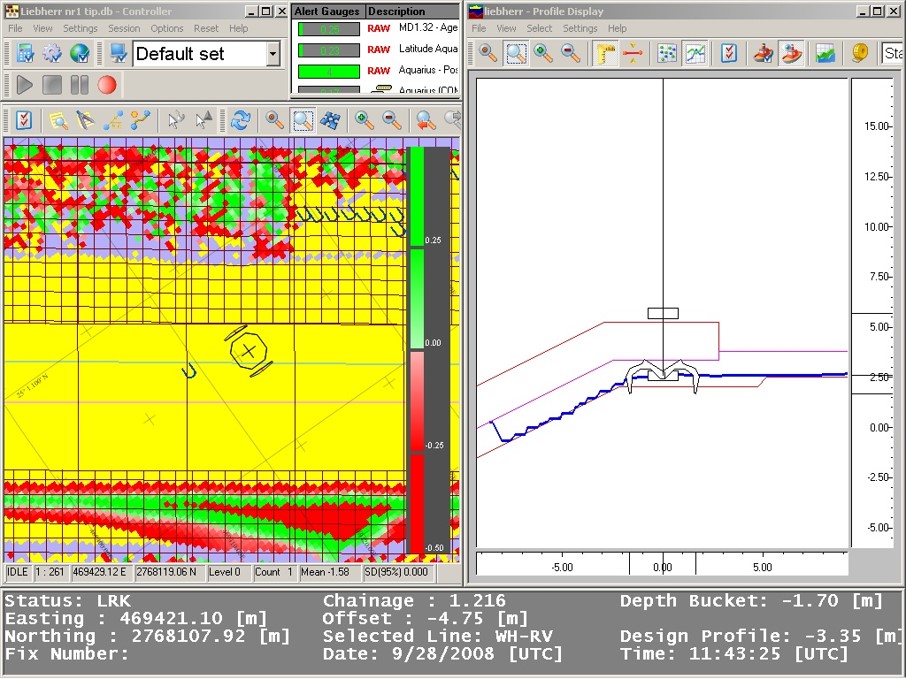Viewport: 906px width, 679px height.
Task: Click the tape measure icon in Profile toolbar
Action: coord(859,53)
